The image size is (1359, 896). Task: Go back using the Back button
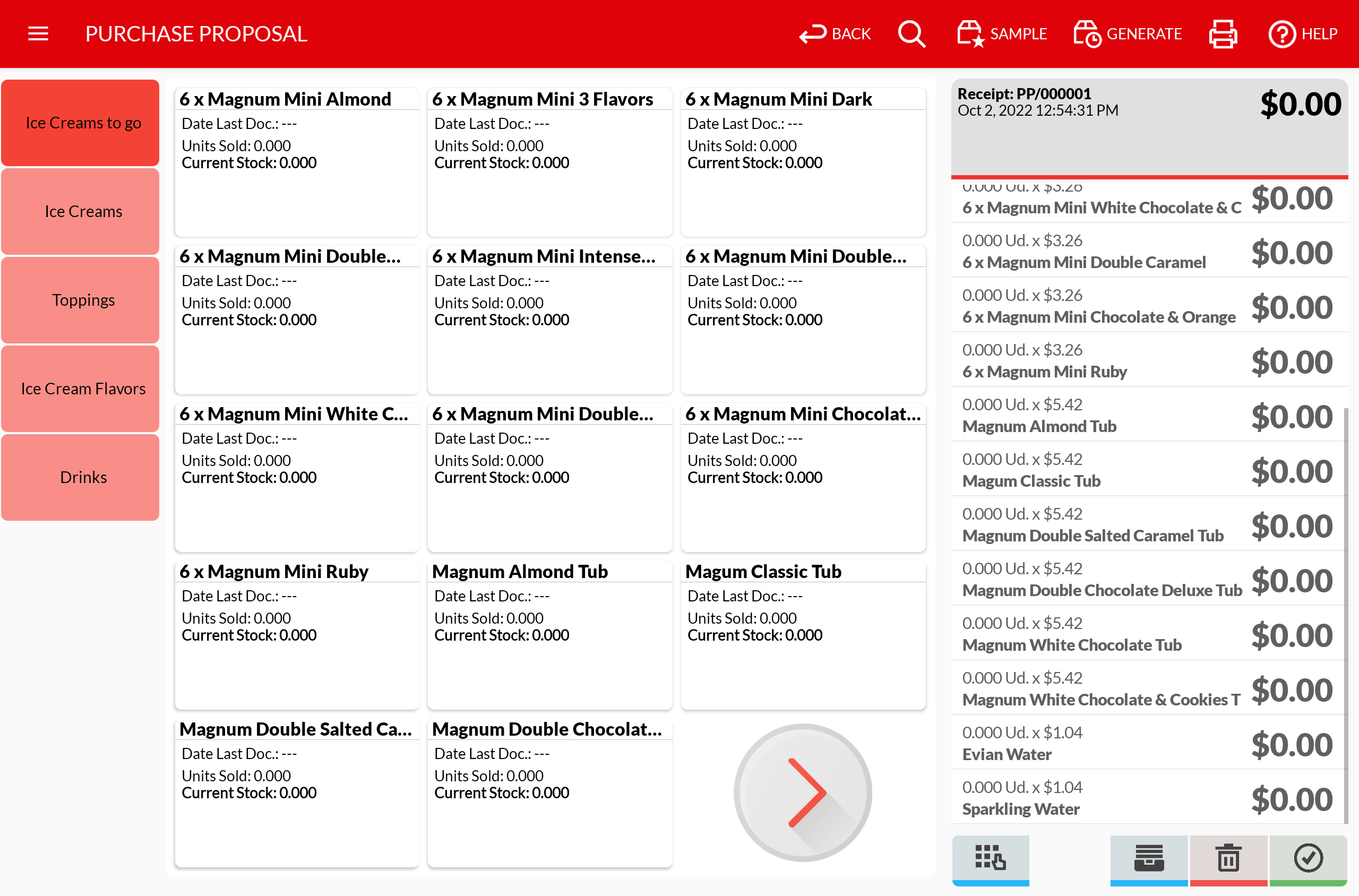click(835, 34)
